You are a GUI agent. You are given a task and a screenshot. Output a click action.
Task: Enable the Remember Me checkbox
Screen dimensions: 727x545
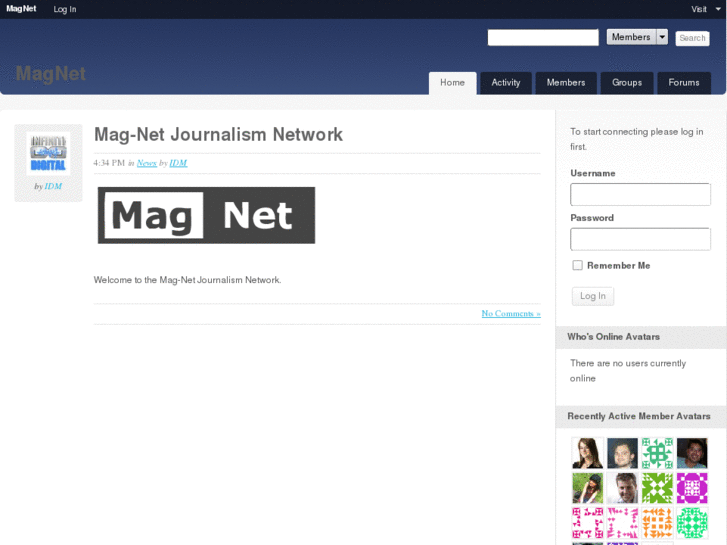pyautogui.click(x=577, y=265)
